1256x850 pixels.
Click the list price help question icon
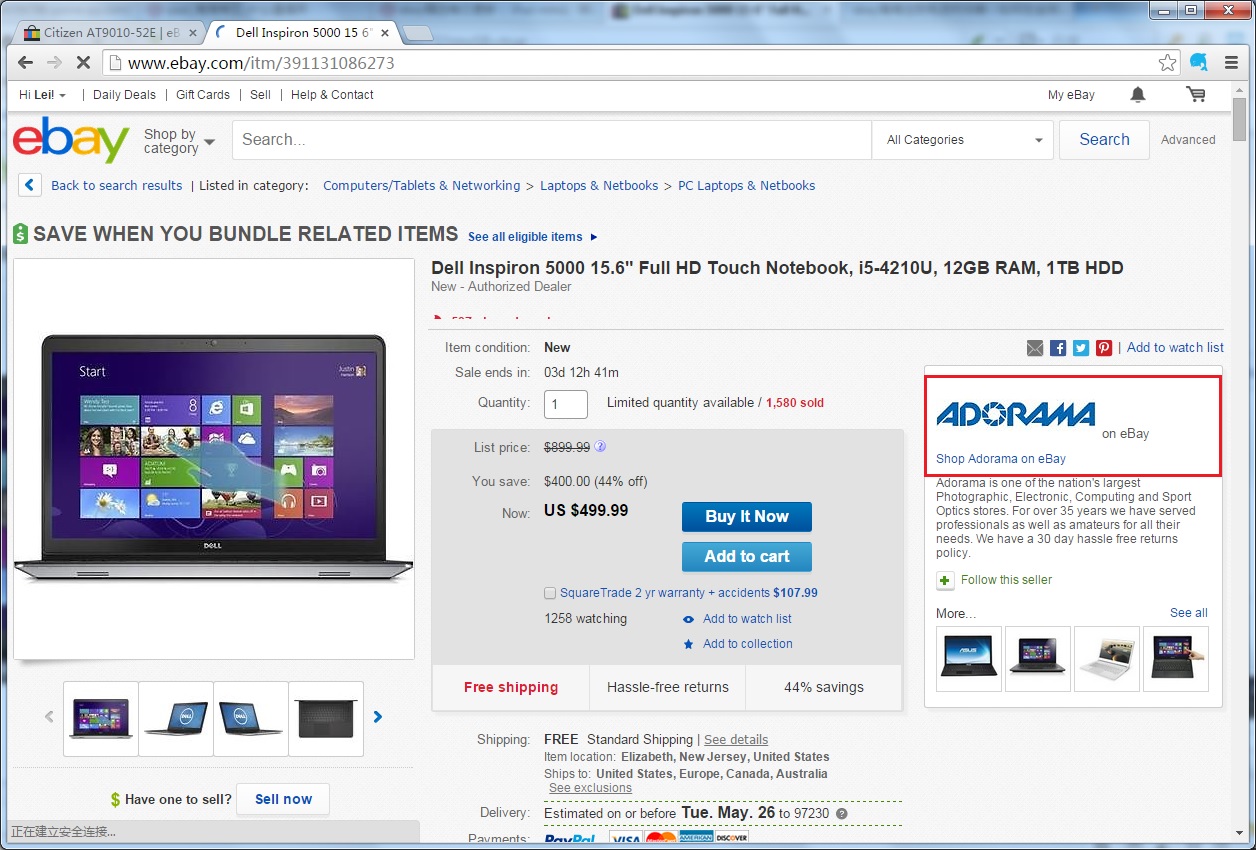tap(601, 447)
